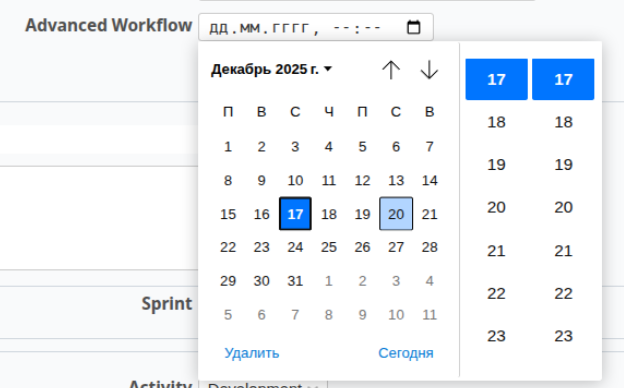624x388 pixels.
Task: Choose December 14 in the calendar
Action: [x=429, y=180]
